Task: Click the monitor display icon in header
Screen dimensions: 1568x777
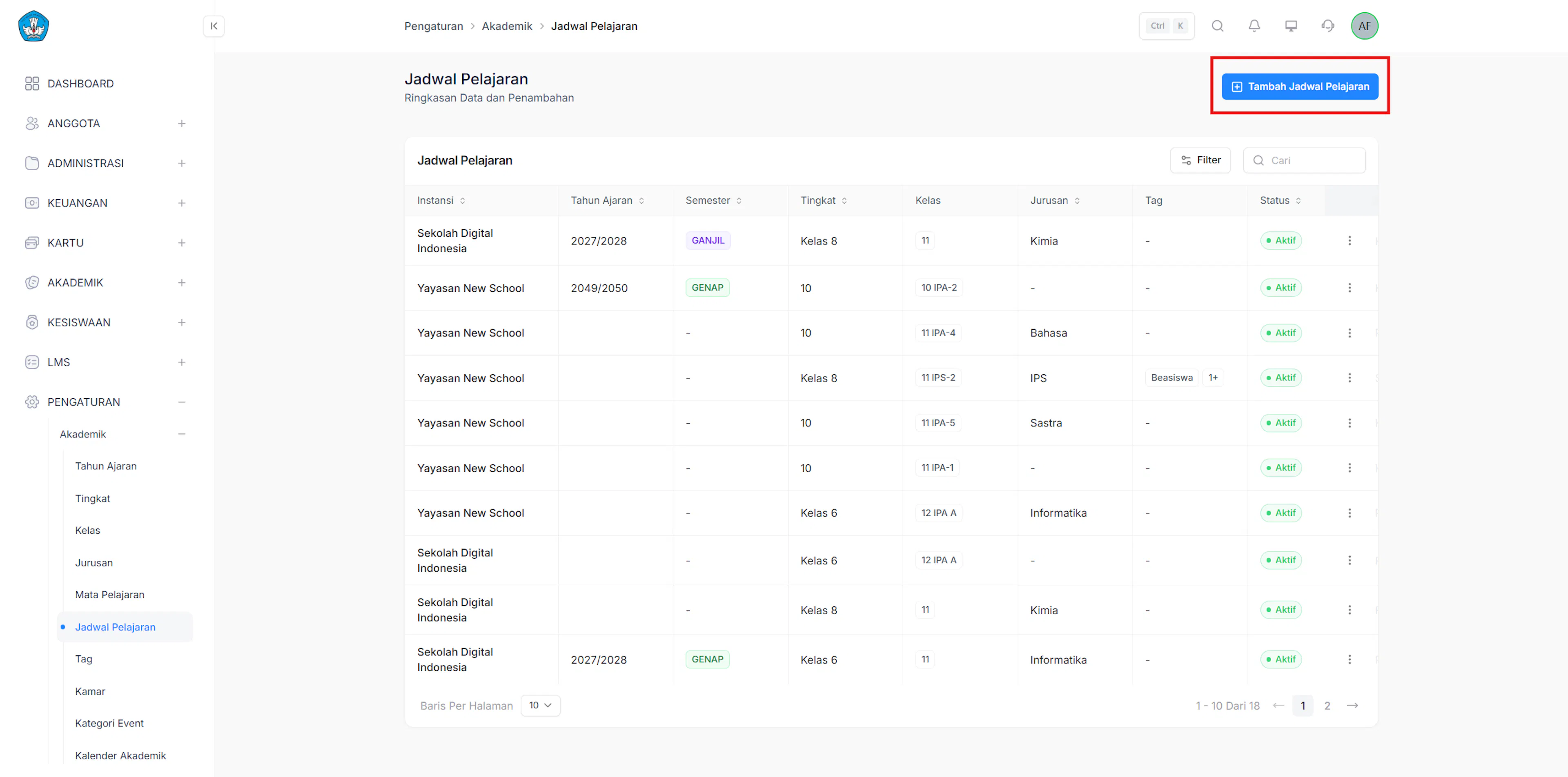Action: pyautogui.click(x=1291, y=26)
